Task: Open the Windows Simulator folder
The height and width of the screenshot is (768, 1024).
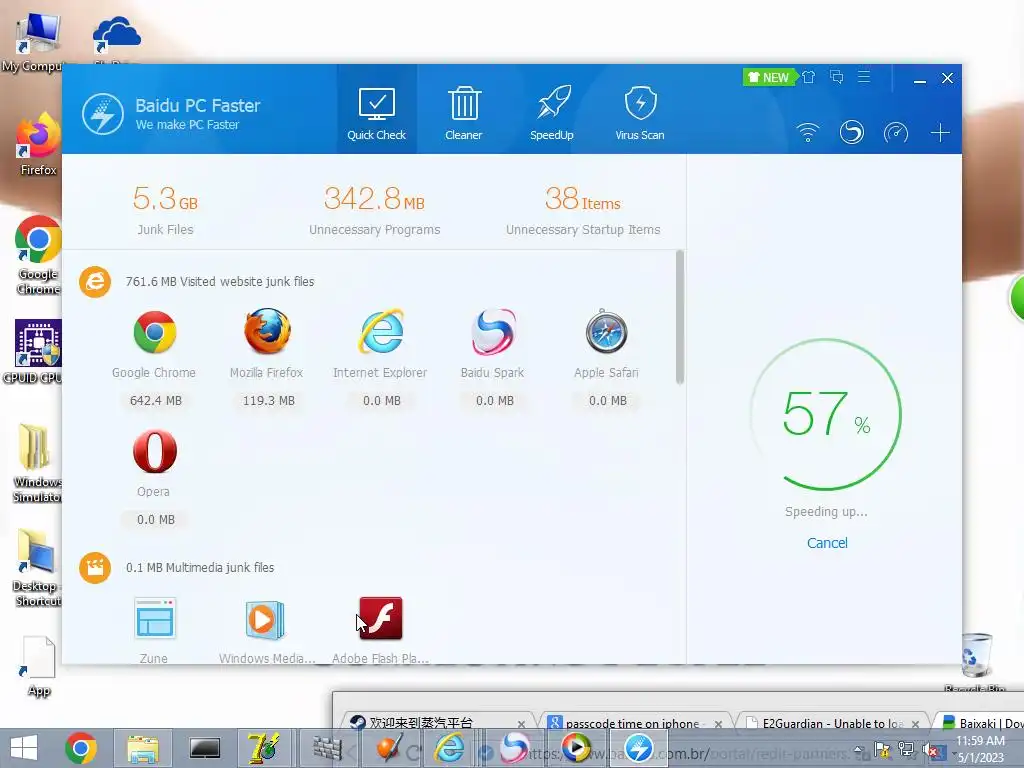Action: (x=37, y=463)
